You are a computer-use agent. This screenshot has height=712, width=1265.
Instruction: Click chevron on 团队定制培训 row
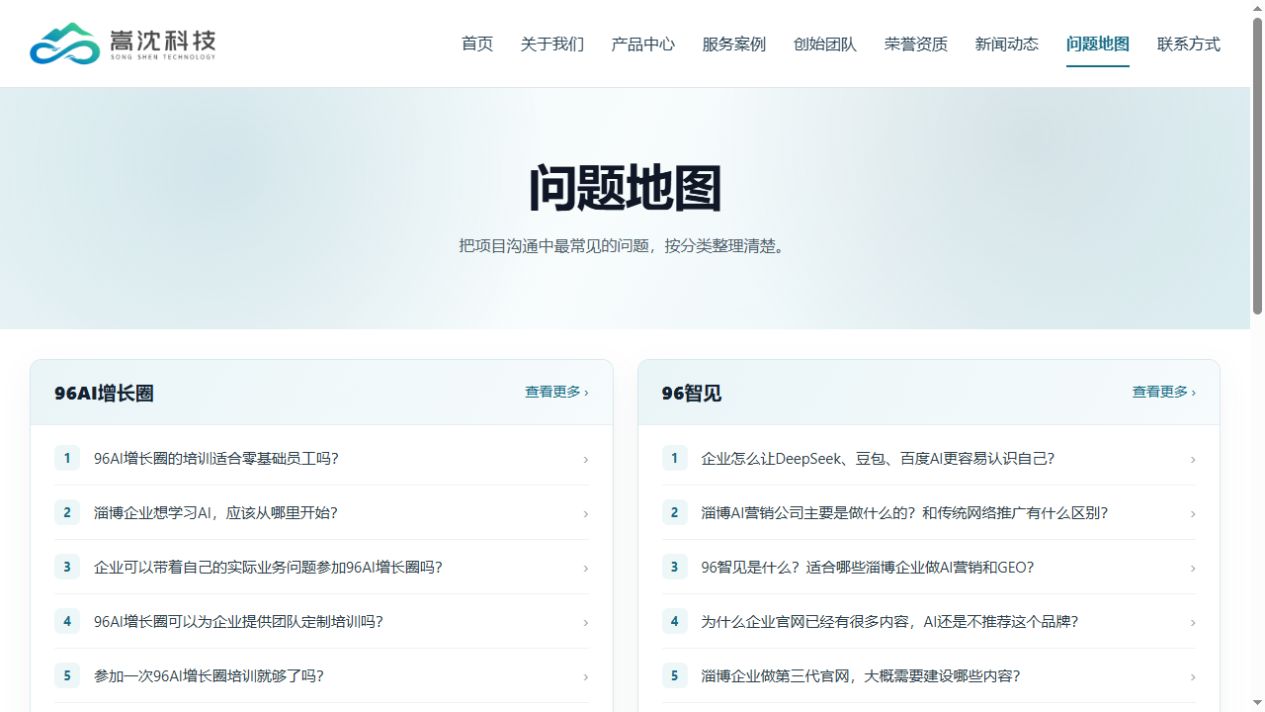coord(586,623)
